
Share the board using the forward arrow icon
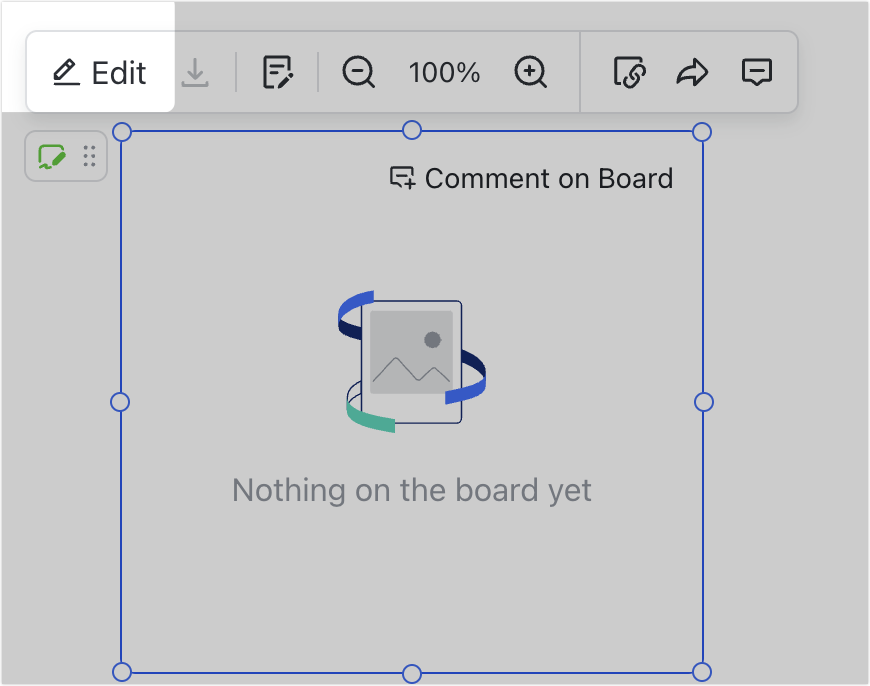click(691, 71)
